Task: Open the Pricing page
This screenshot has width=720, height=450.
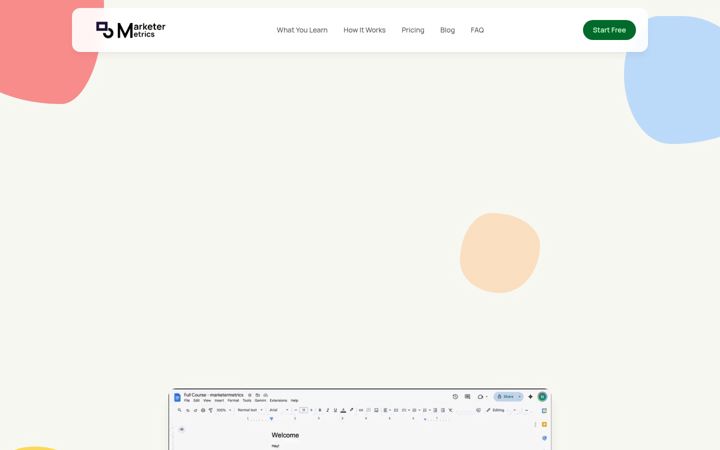Action: 413,30
